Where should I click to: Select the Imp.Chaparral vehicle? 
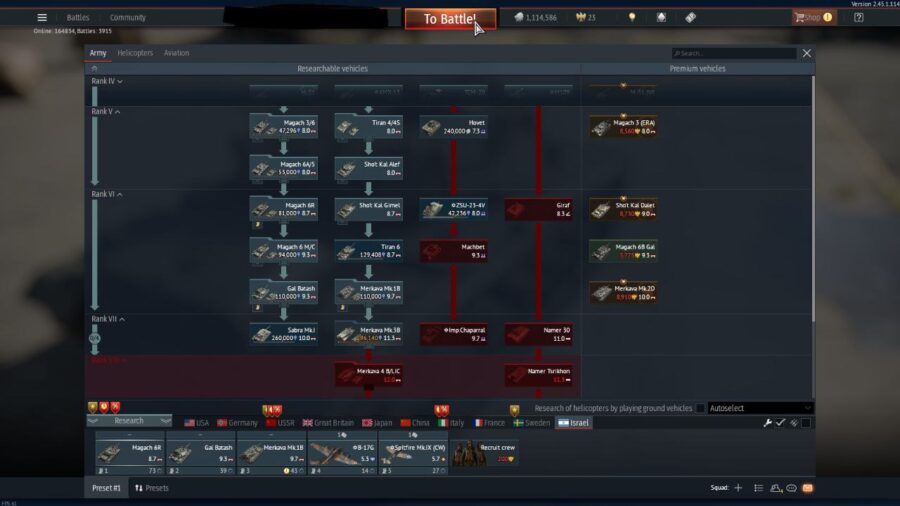tap(453, 334)
